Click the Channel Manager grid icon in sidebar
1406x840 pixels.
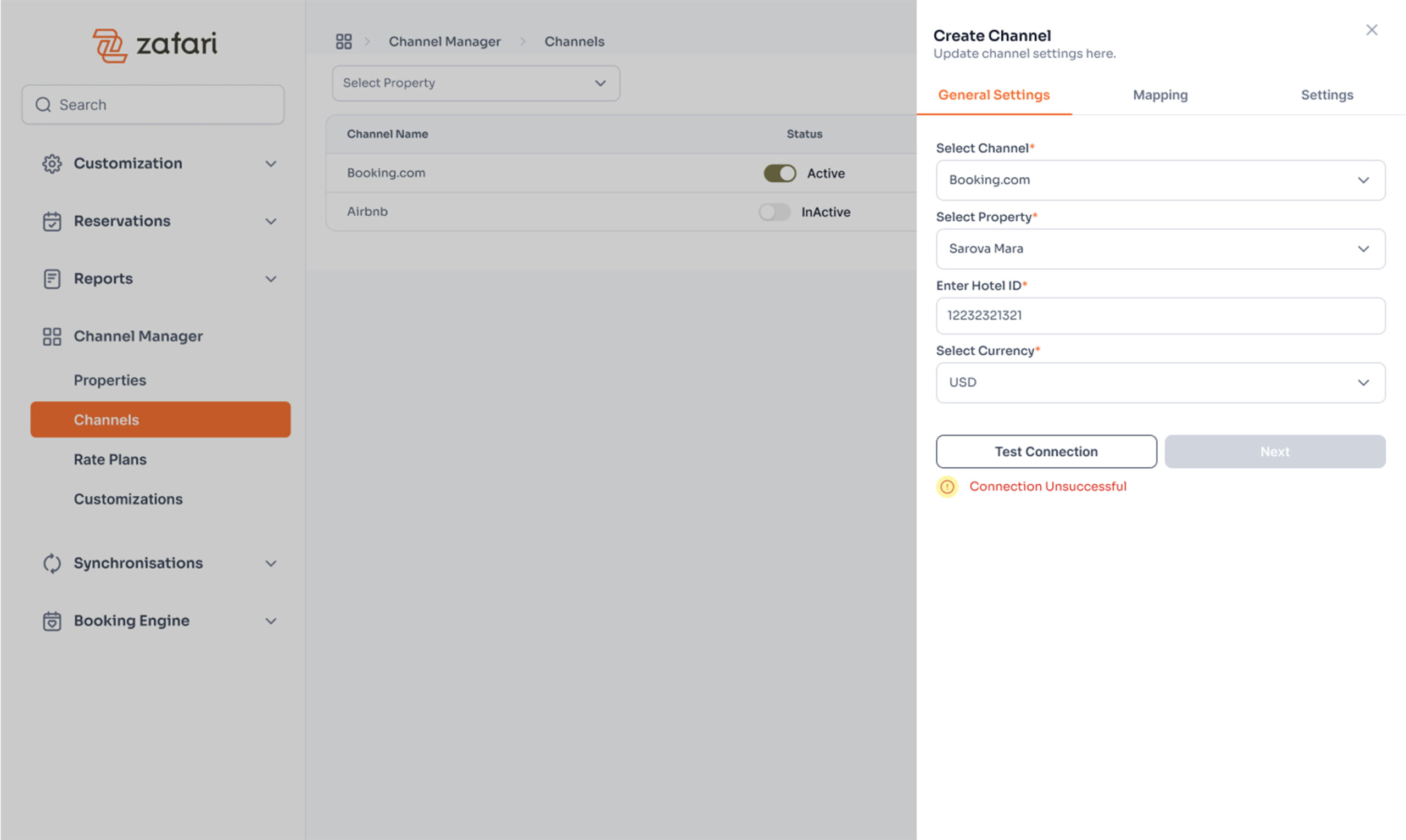click(x=52, y=336)
